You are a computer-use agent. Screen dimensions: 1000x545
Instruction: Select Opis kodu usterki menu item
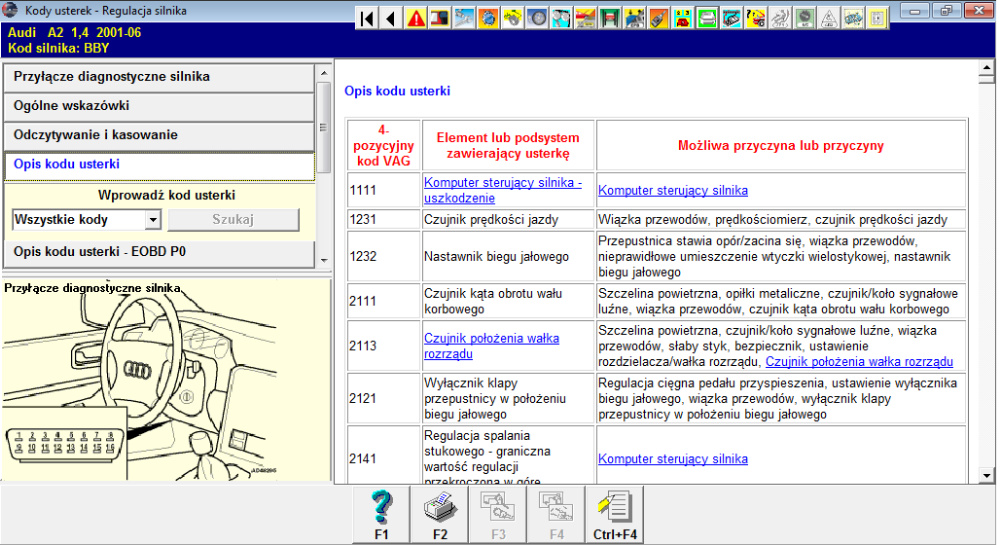(159, 165)
